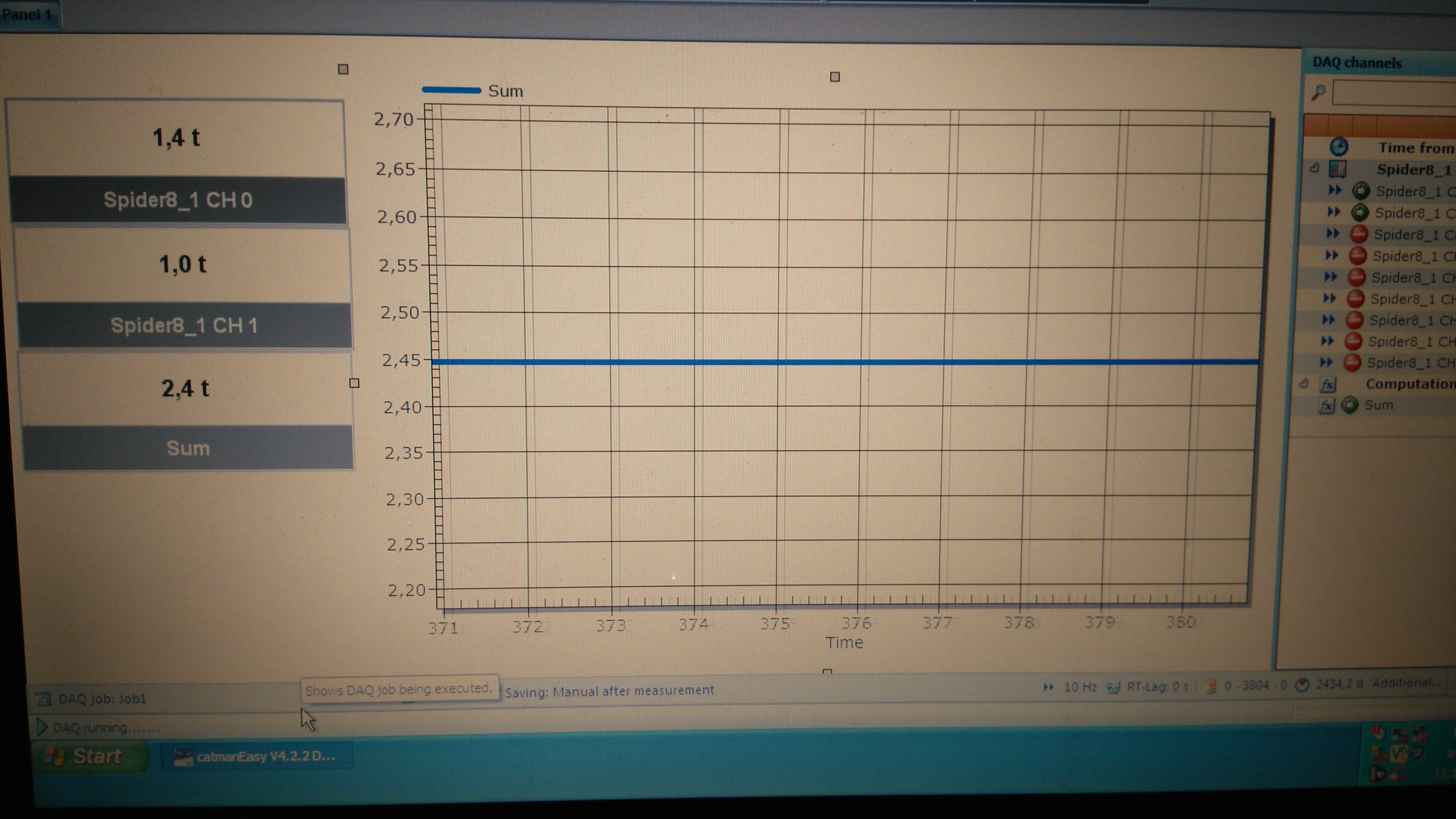
Task: Click red inactive icon on row above Computation
Action: click(x=1352, y=363)
